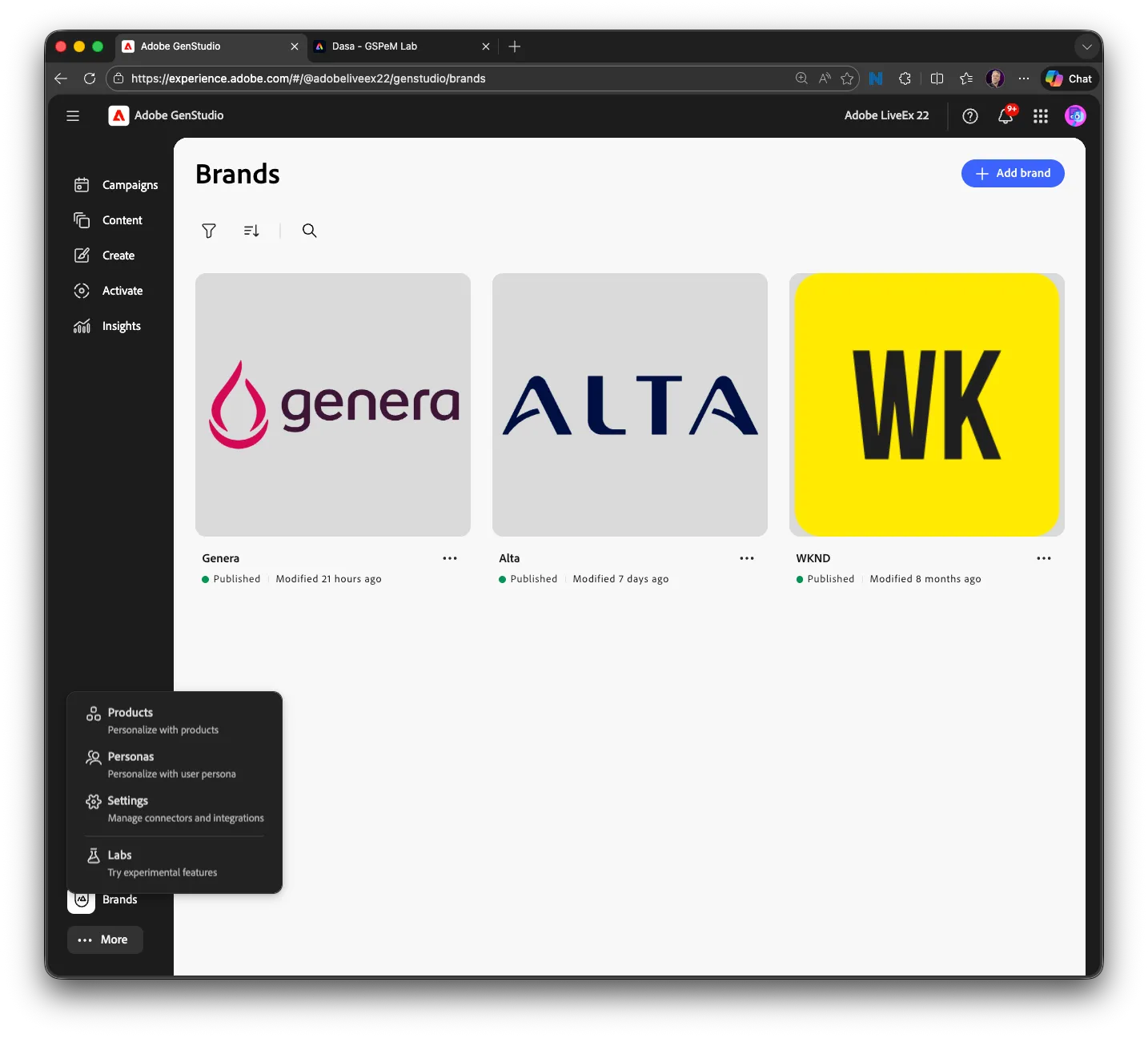
Task: Open the Adobe app switcher grid
Action: click(1041, 116)
